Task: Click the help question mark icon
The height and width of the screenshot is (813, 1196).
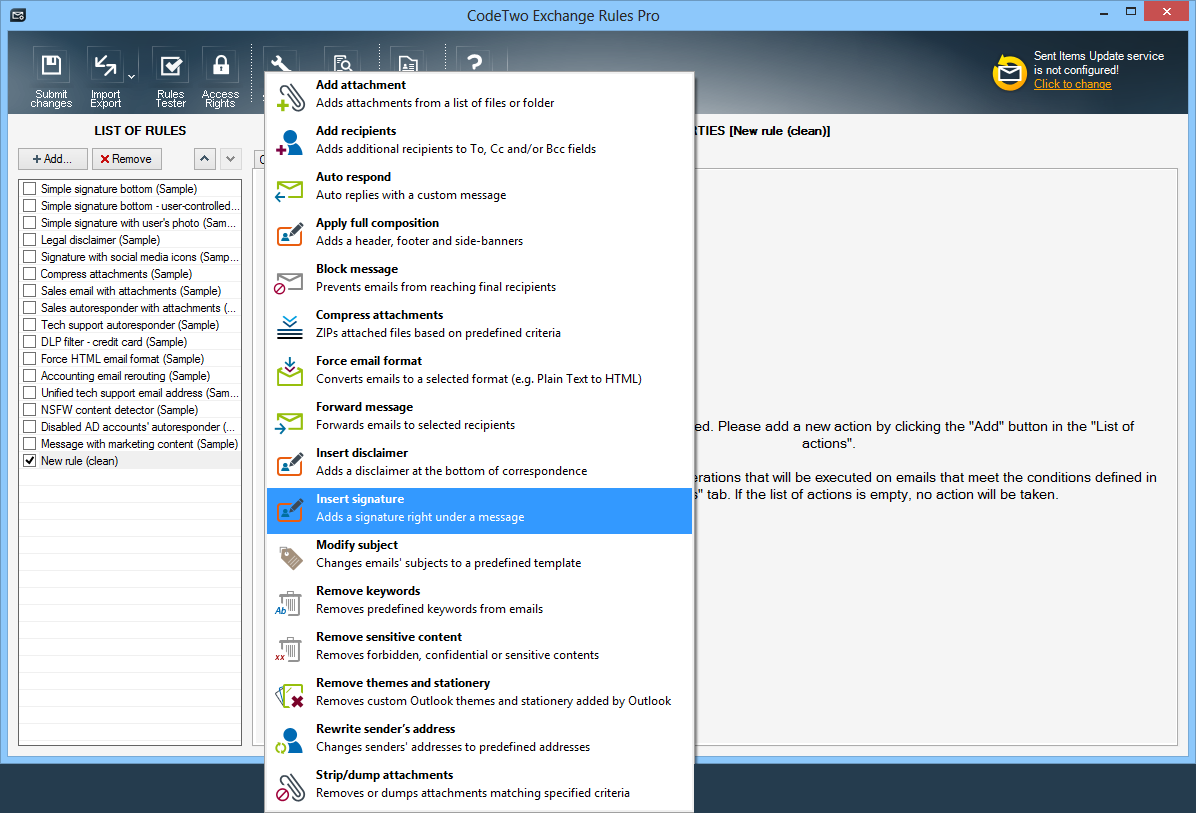Action: point(474,62)
